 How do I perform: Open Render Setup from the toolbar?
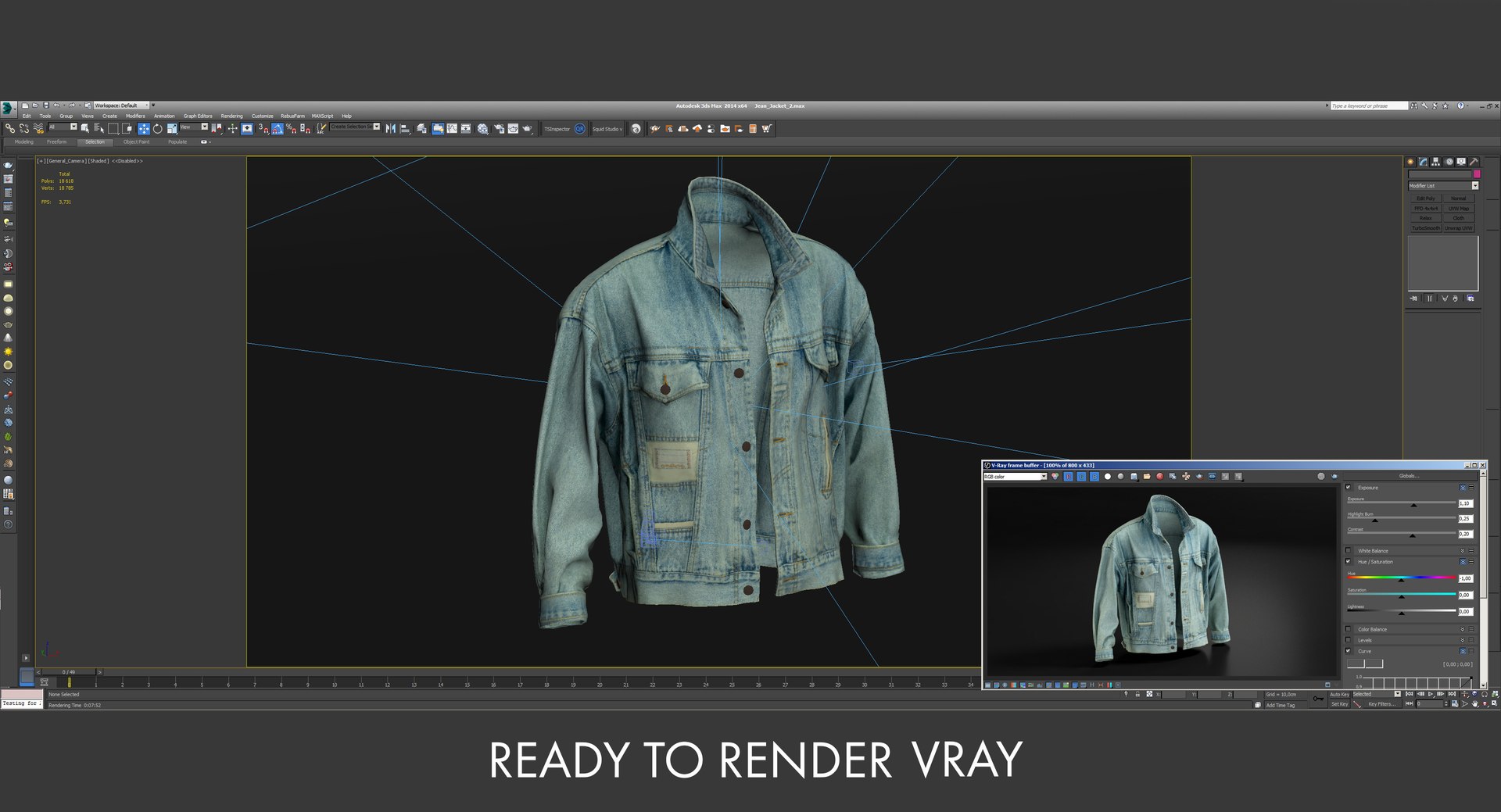pyautogui.click(x=499, y=129)
